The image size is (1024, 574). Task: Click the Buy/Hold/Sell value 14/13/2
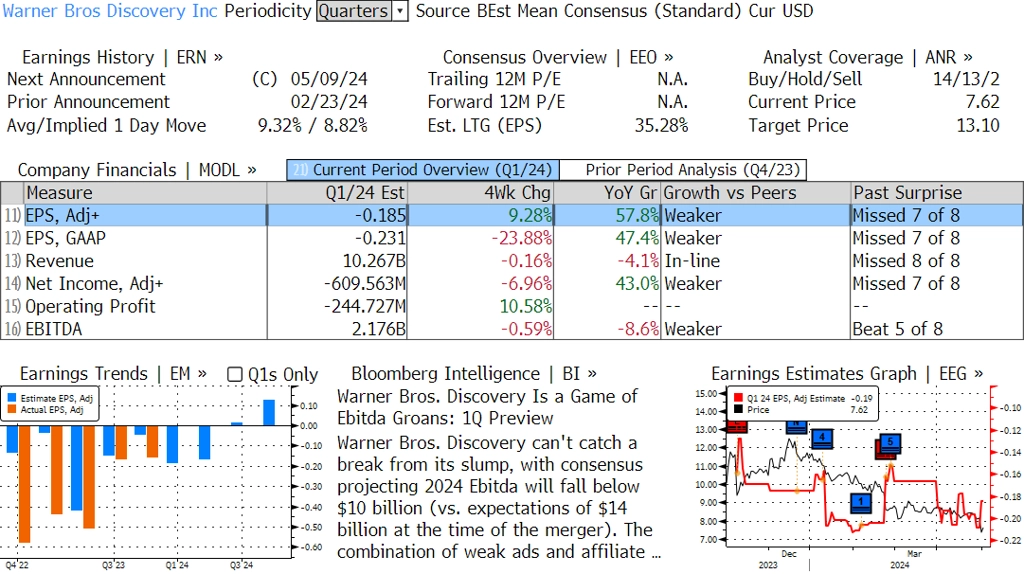pyautogui.click(x=966, y=79)
